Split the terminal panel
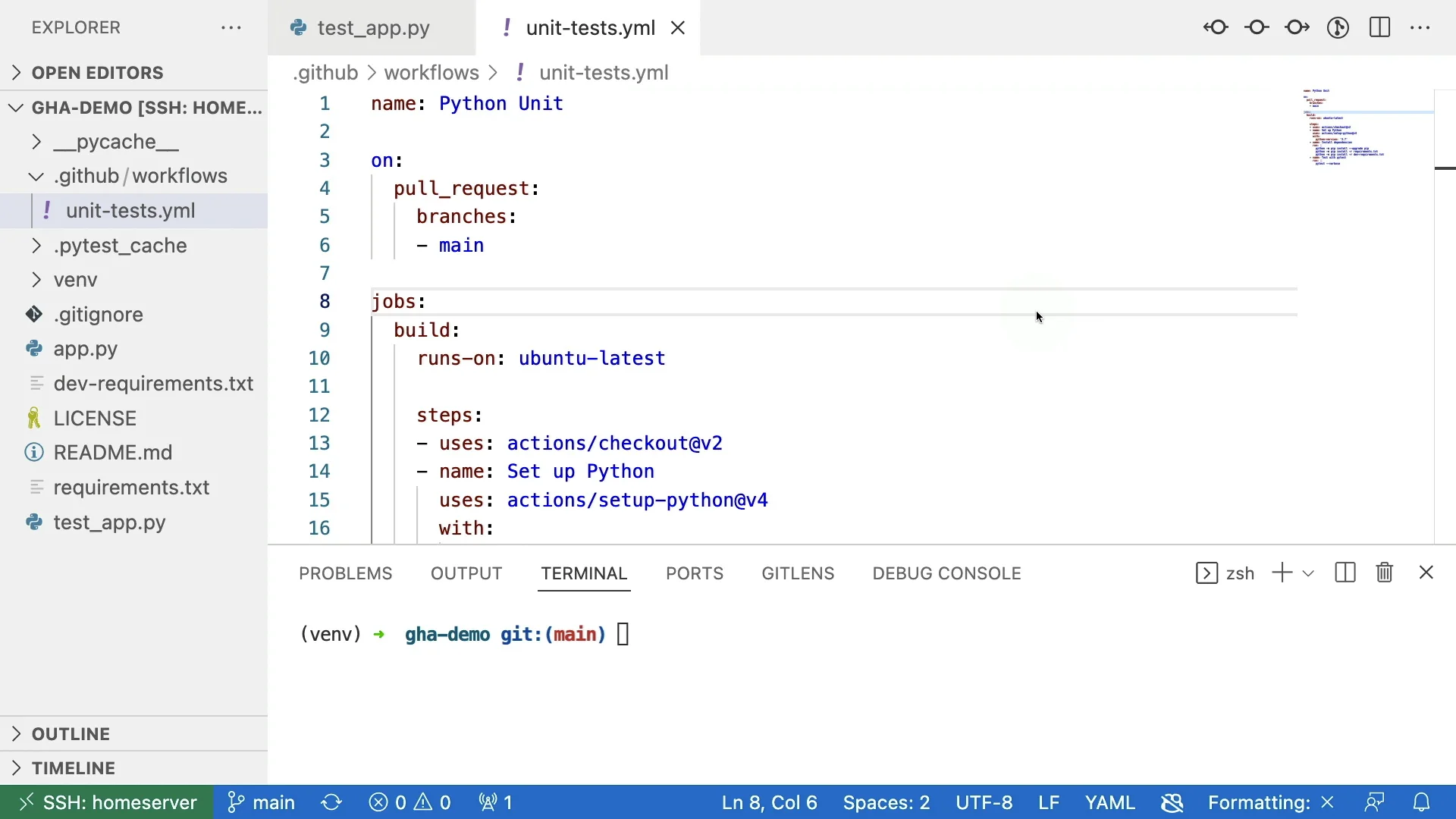The width and height of the screenshot is (1456, 819). pos(1345,573)
